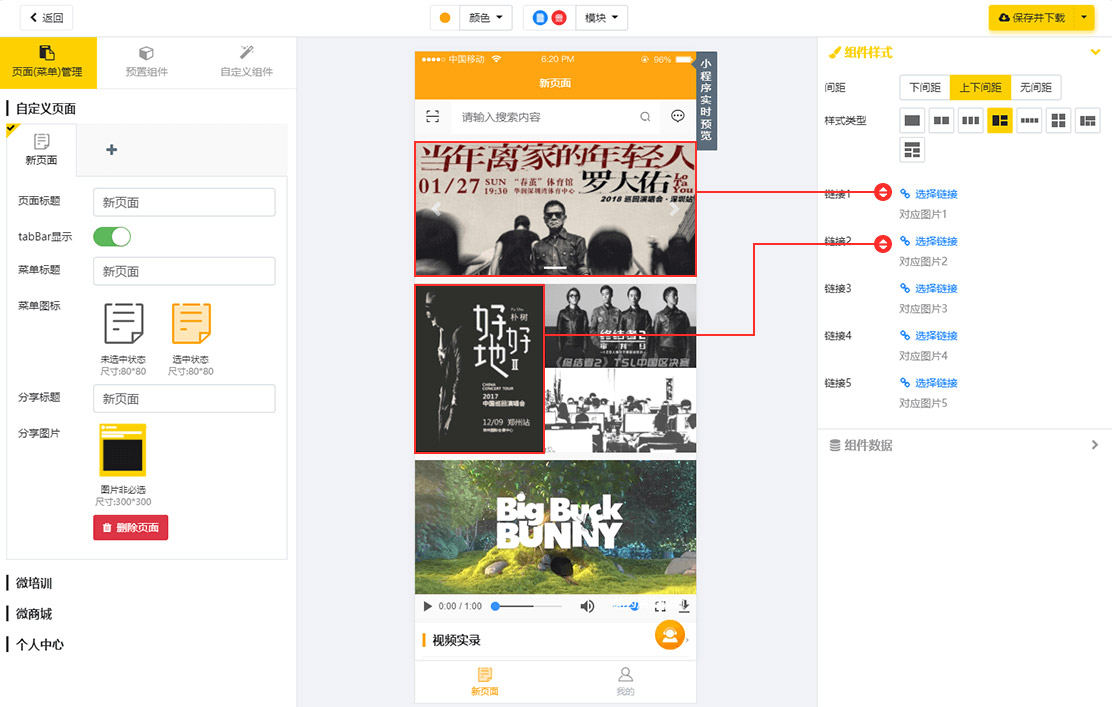
Task: Click the 好好地 concert poster image
Action: [479, 369]
